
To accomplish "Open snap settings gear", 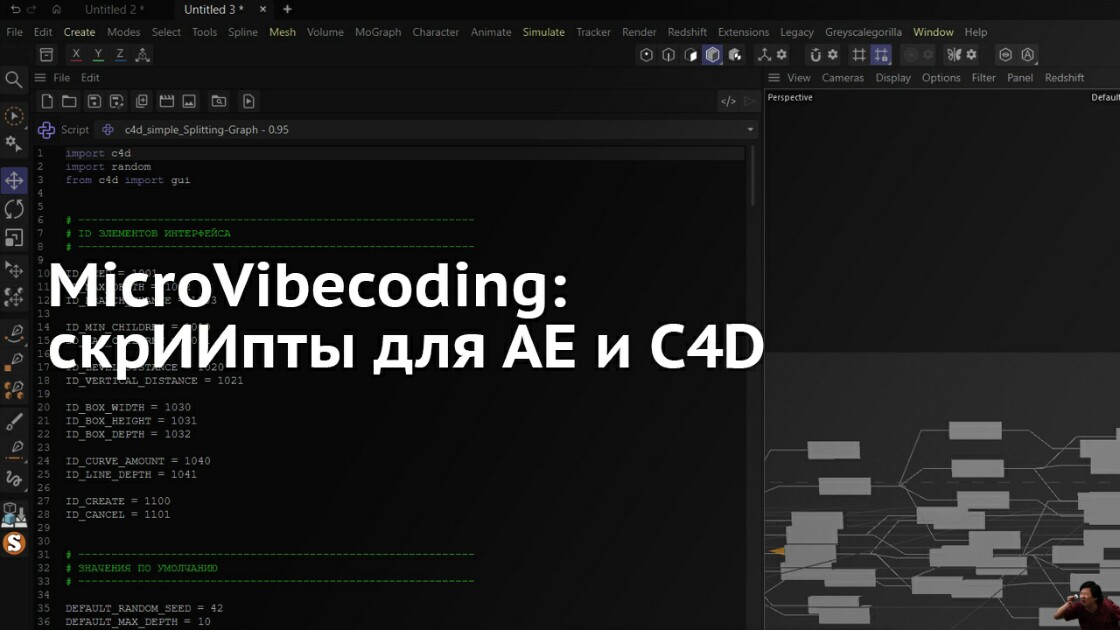I will point(833,55).
